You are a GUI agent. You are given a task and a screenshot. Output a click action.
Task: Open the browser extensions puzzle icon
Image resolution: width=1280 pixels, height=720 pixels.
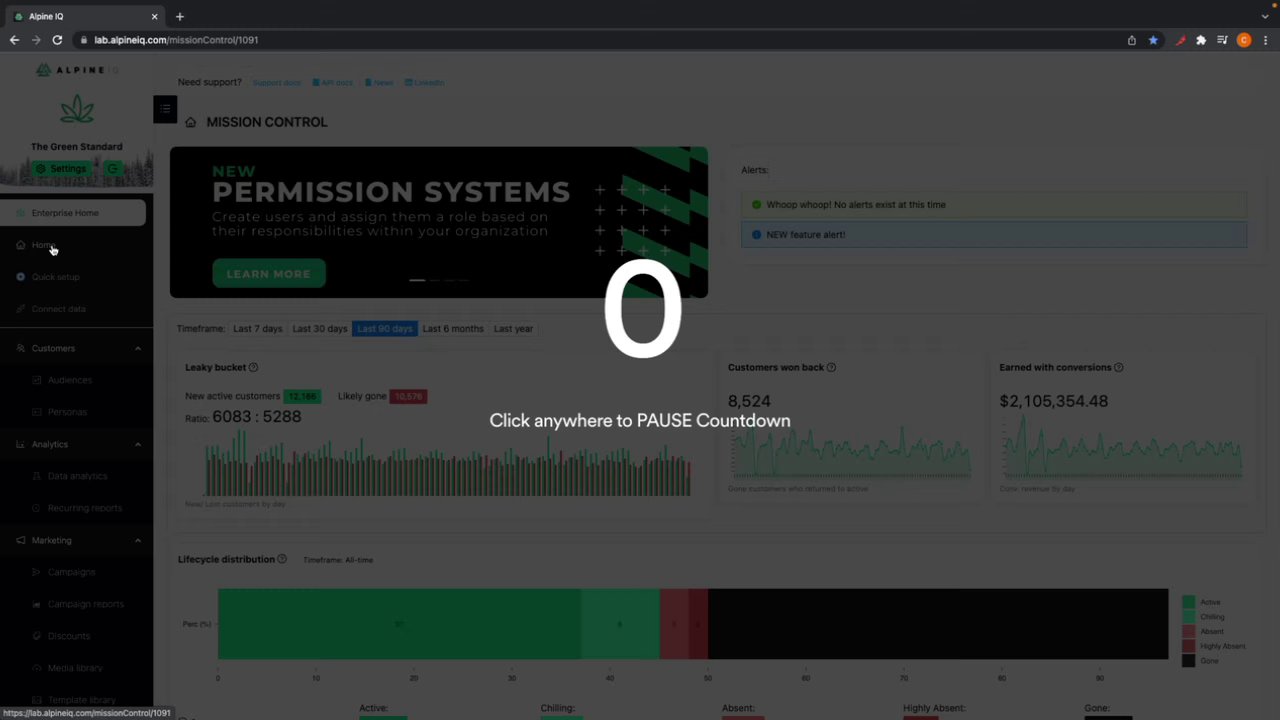[x=1201, y=40]
